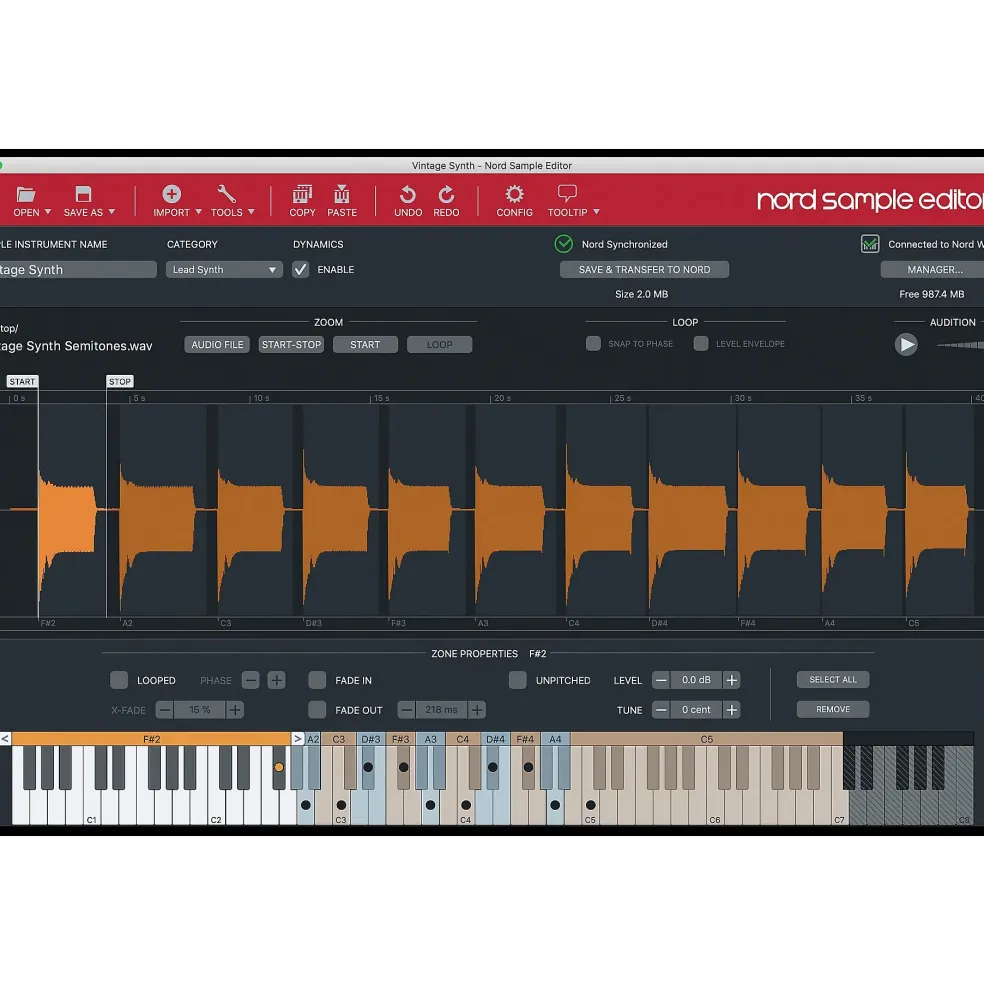The image size is (984, 985).
Task: Zoom to START marker
Action: (365, 344)
